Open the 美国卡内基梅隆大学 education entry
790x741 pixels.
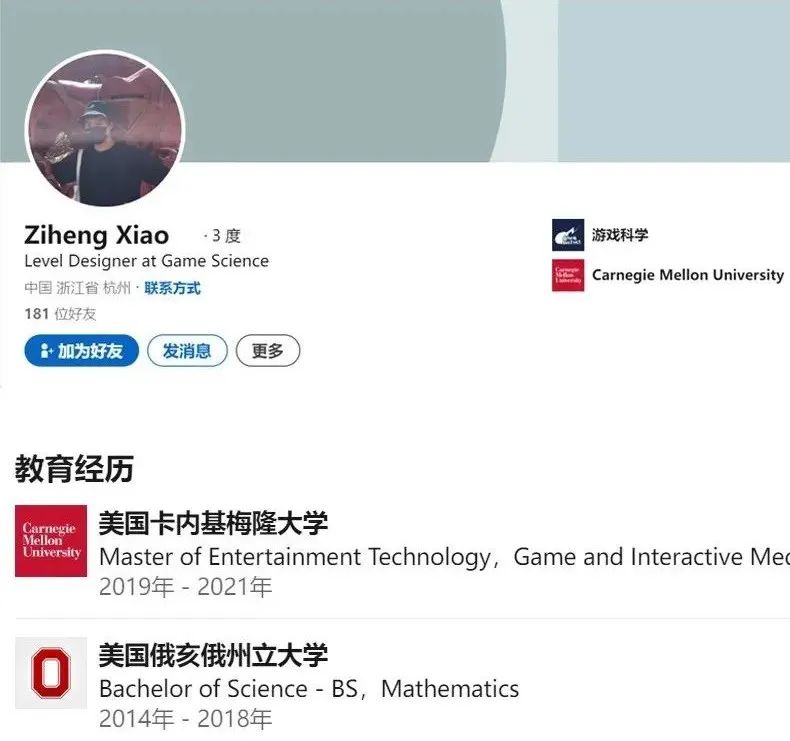[213, 522]
